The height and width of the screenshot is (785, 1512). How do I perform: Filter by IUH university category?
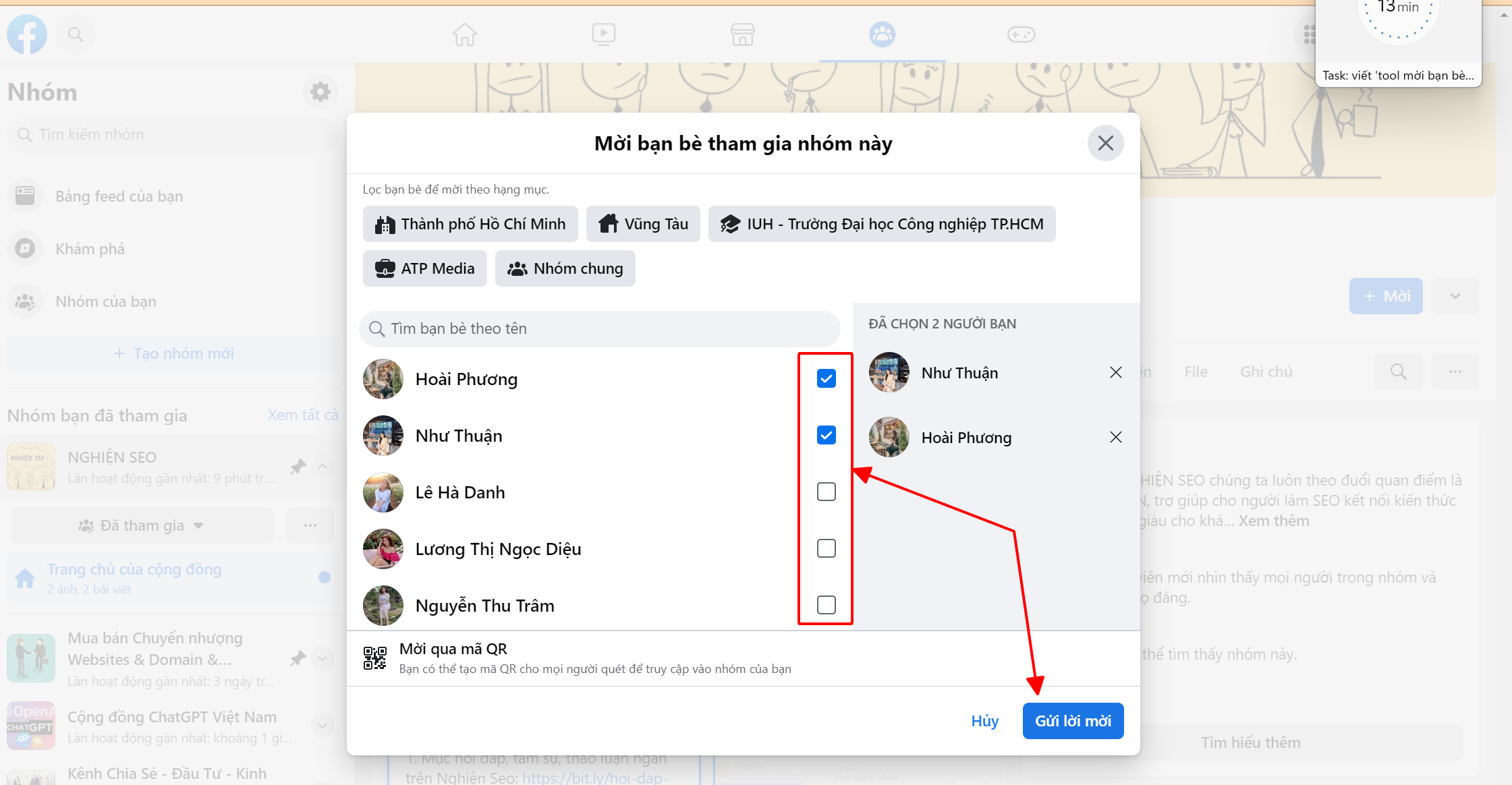(882, 224)
